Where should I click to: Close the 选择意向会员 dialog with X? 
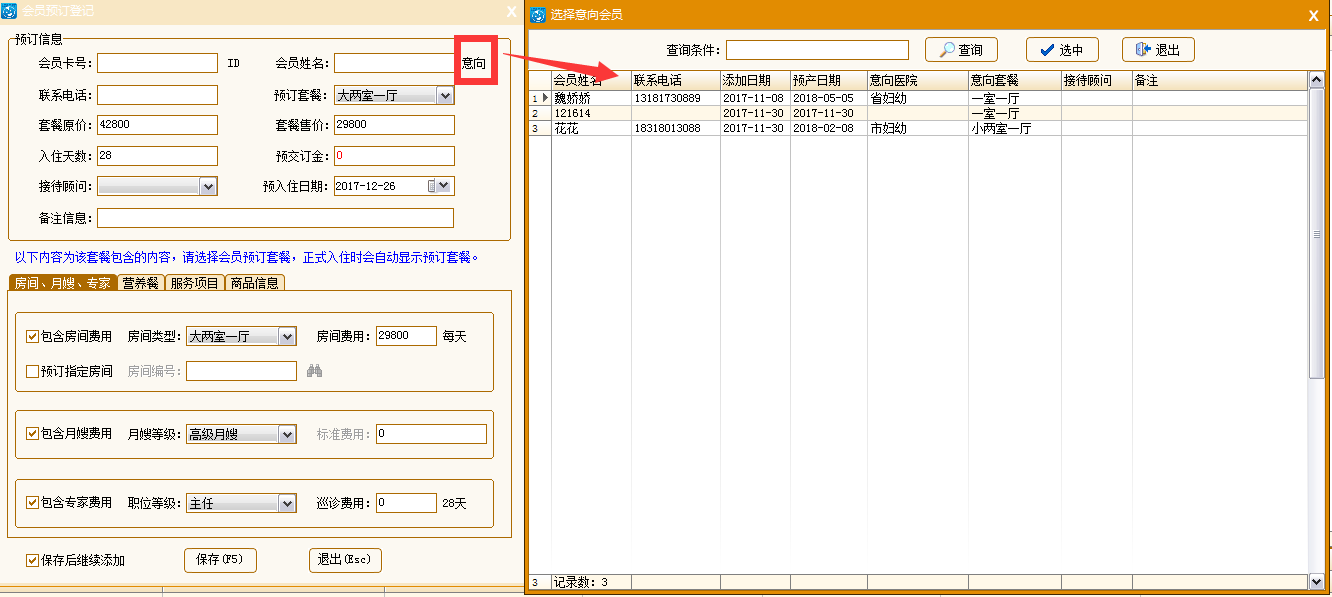(x=1313, y=15)
